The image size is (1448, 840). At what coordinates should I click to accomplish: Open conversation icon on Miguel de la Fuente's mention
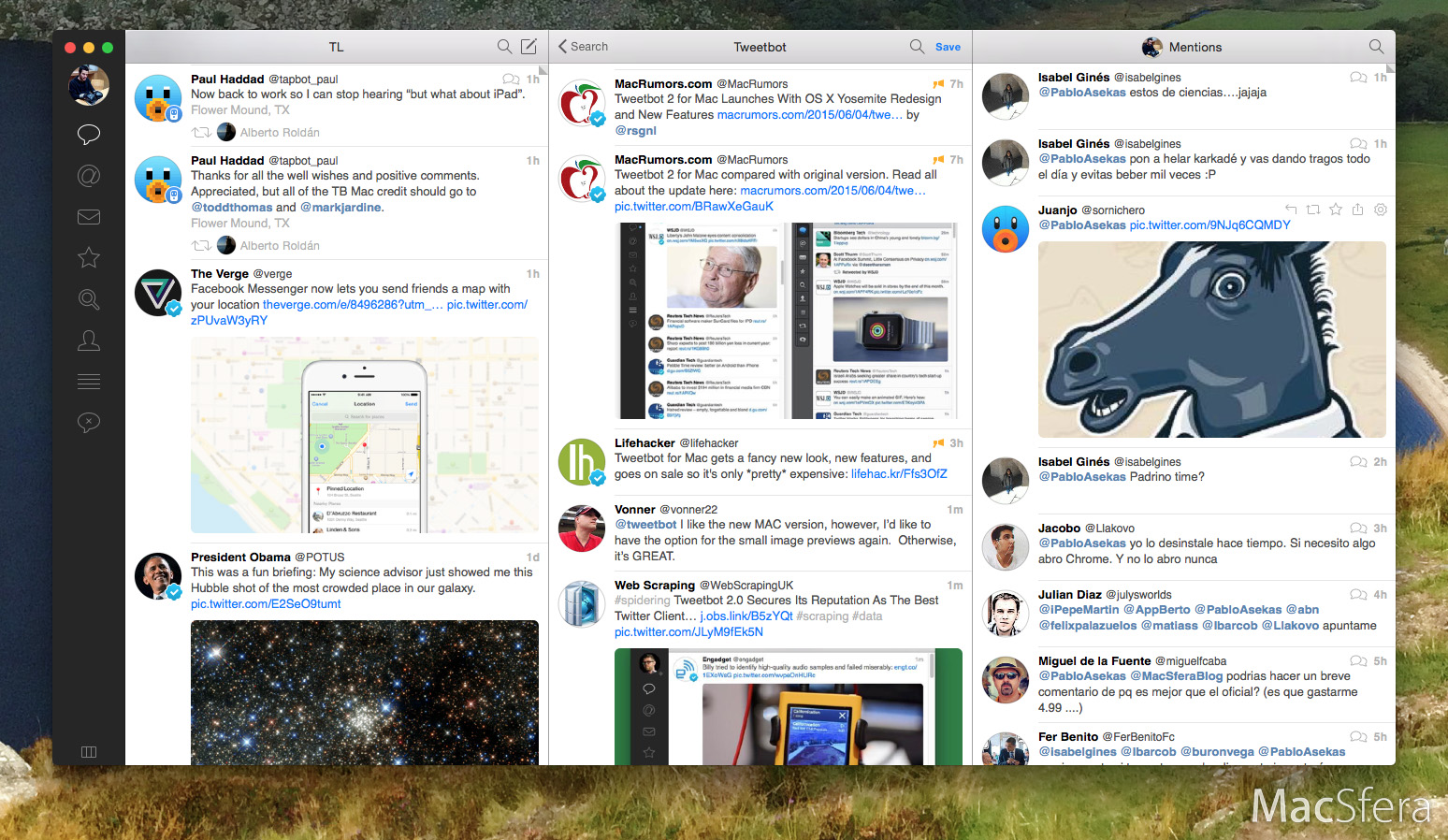pos(1358,661)
